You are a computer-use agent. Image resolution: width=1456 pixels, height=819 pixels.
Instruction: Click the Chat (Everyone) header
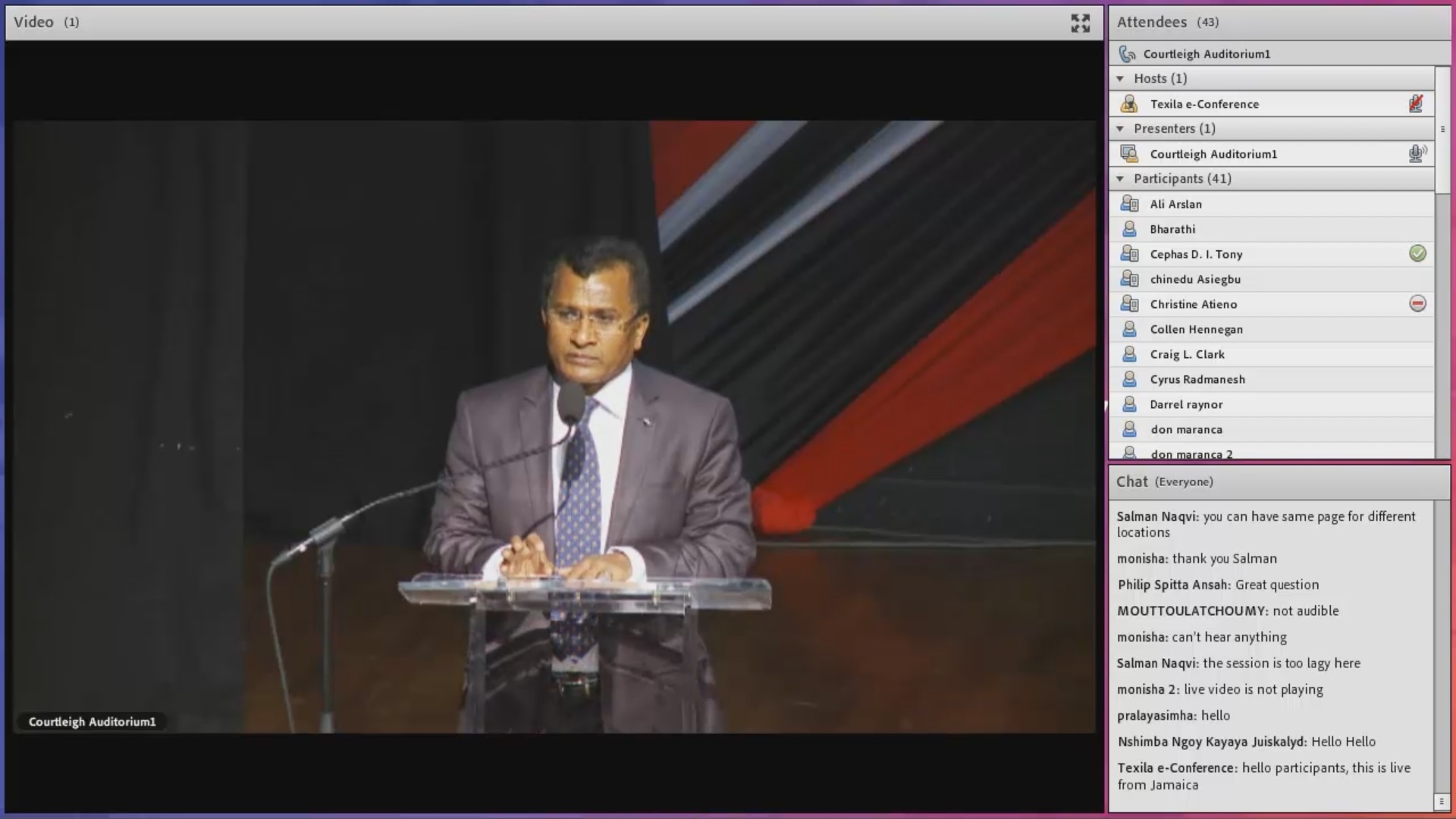pos(1164,482)
